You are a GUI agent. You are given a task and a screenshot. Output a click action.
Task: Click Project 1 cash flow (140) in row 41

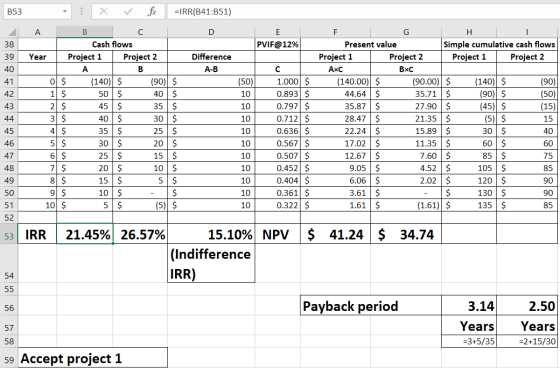85,82
